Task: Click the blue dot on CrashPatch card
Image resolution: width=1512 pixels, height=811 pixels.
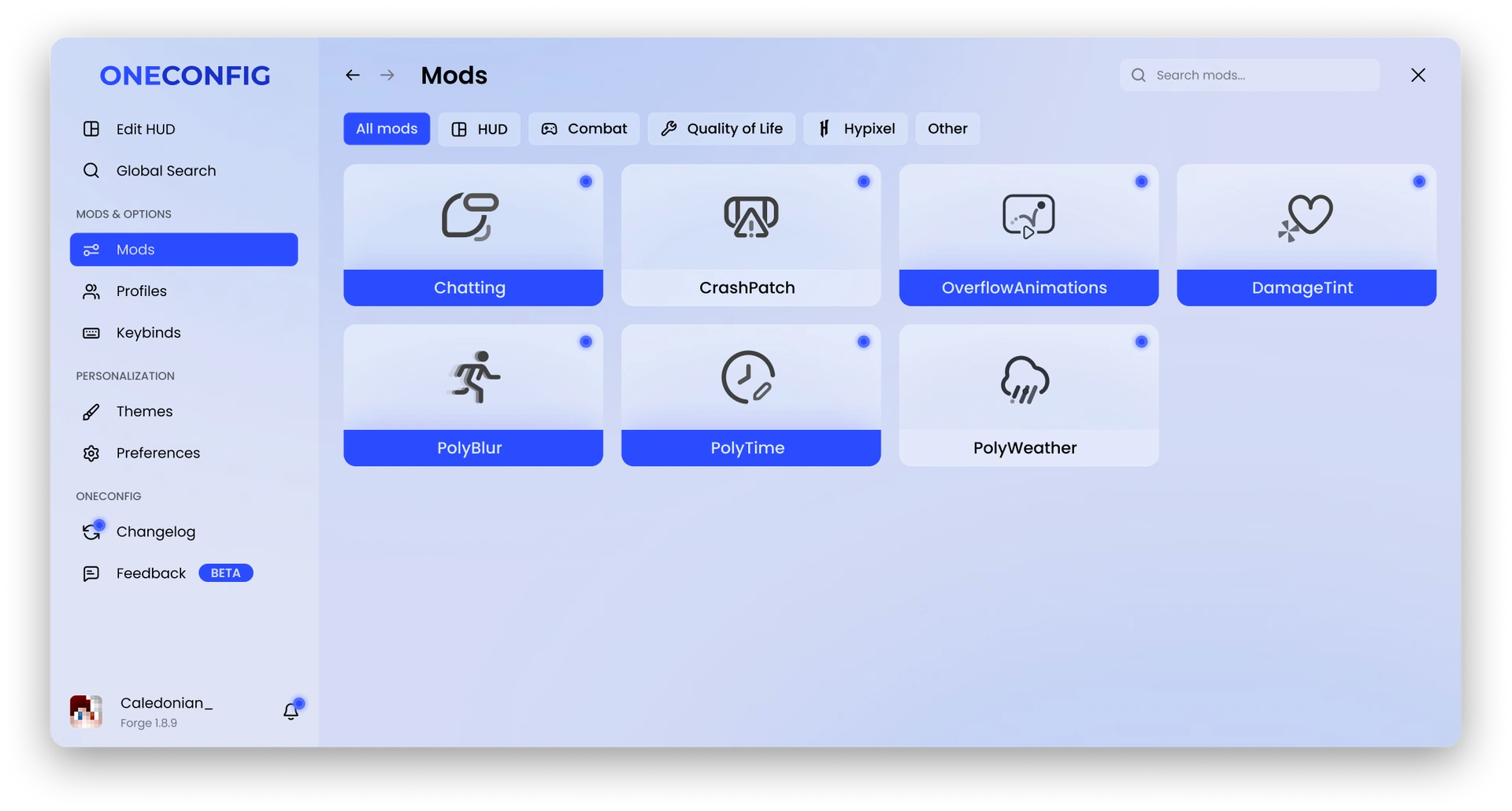Action: (864, 182)
